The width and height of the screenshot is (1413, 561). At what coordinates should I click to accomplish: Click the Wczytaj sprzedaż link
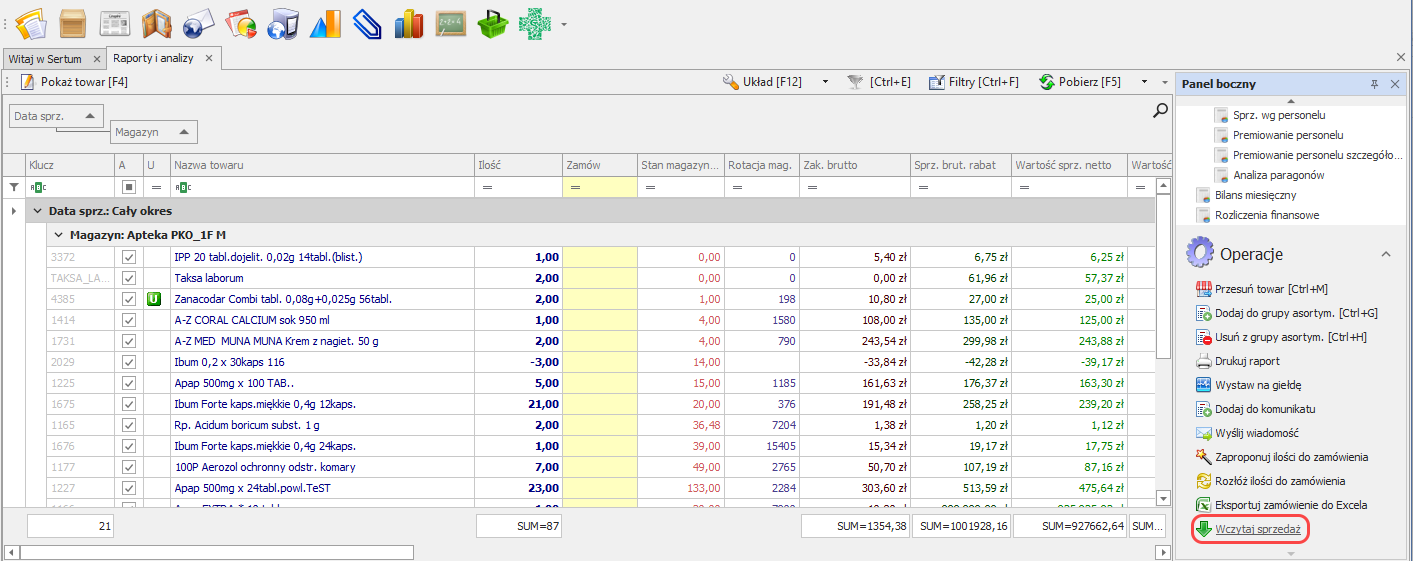1258,529
